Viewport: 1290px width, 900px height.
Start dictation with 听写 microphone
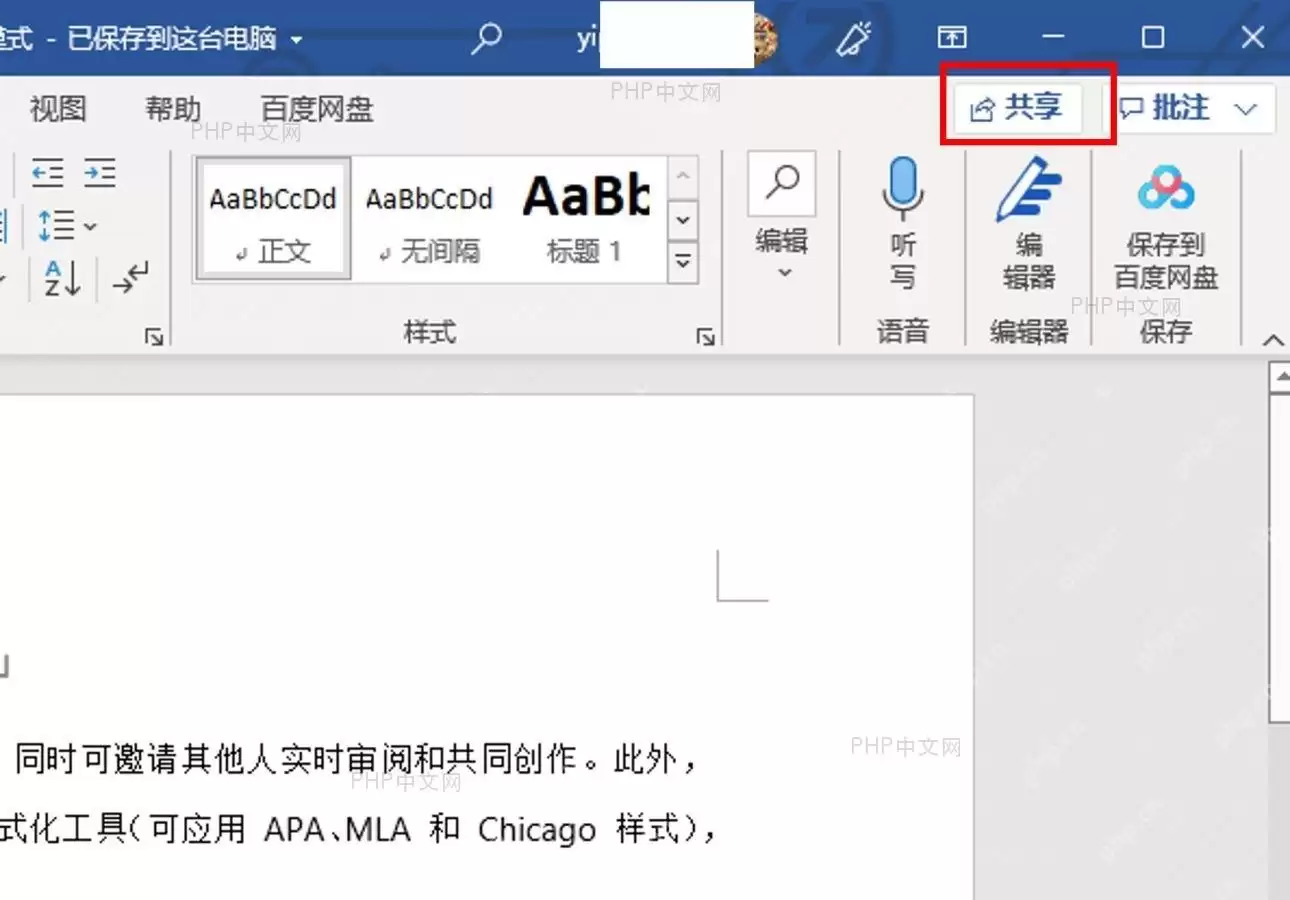tap(903, 222)
